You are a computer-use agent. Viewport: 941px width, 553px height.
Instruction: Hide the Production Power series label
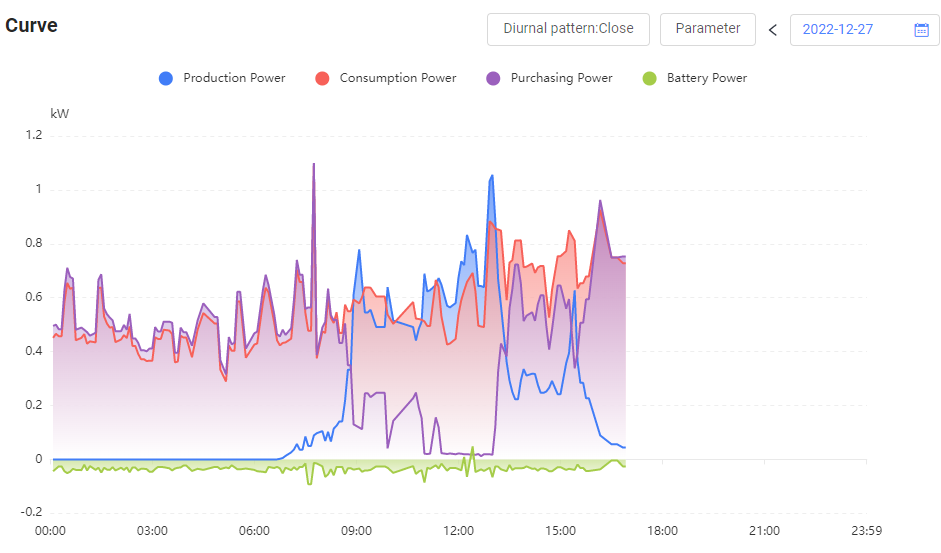(x=234, y=78)
